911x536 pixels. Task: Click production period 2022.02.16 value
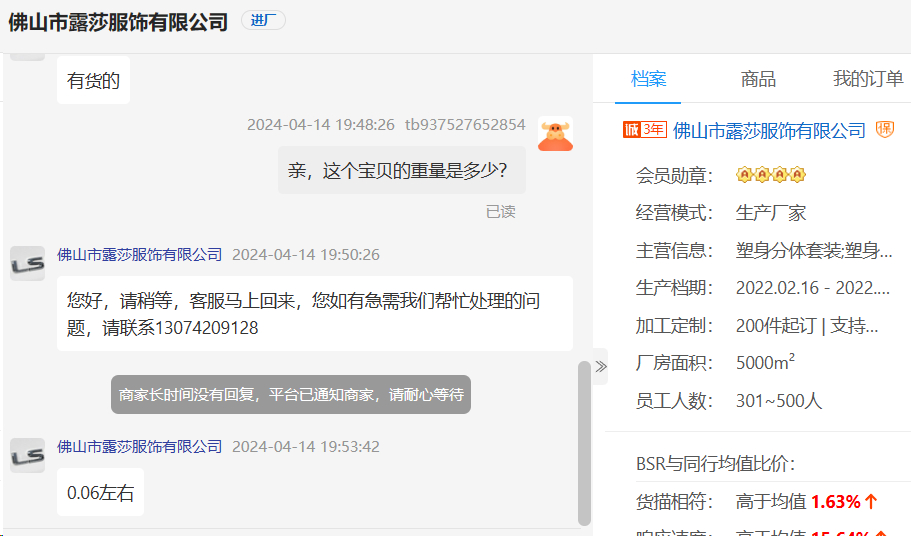pos(813,288)
